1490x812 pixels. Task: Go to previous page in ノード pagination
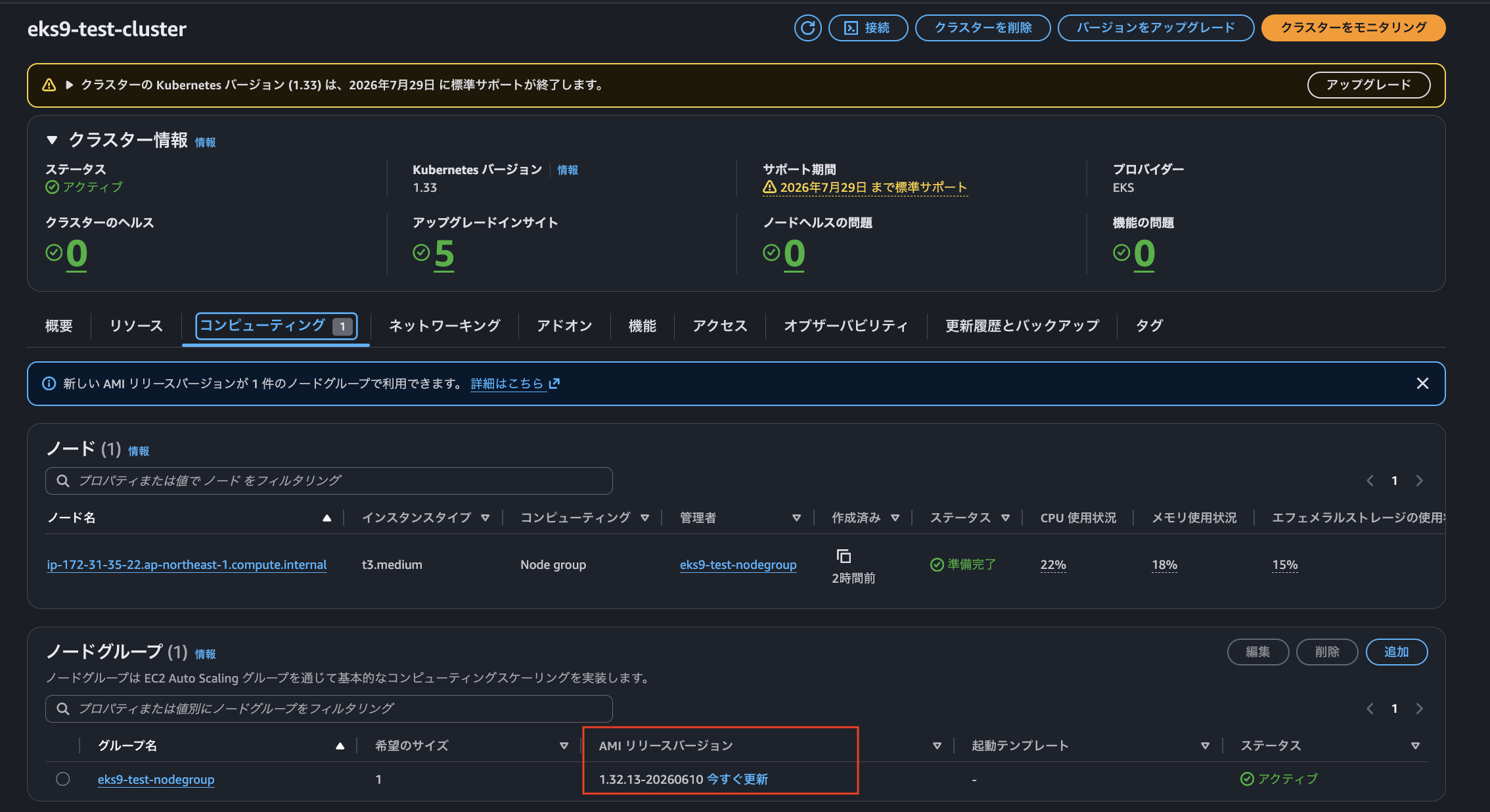tap(1370, 481)
